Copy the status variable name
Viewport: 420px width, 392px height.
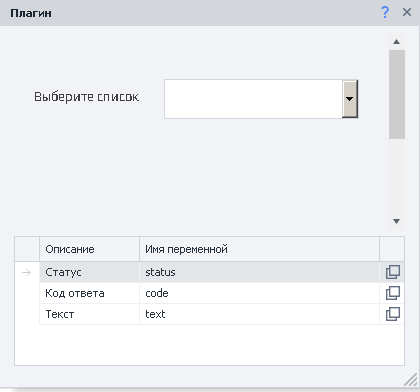click(x=393, y=272)
